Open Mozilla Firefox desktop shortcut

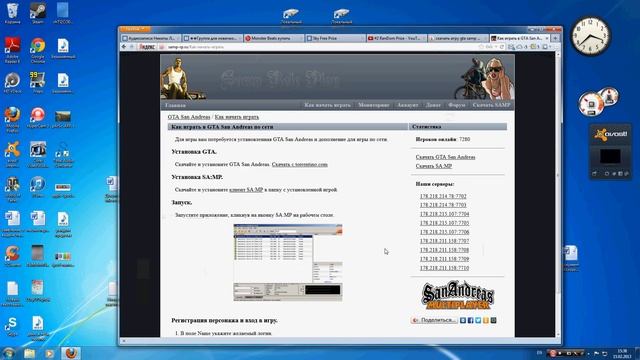click(x=12, y=120)
